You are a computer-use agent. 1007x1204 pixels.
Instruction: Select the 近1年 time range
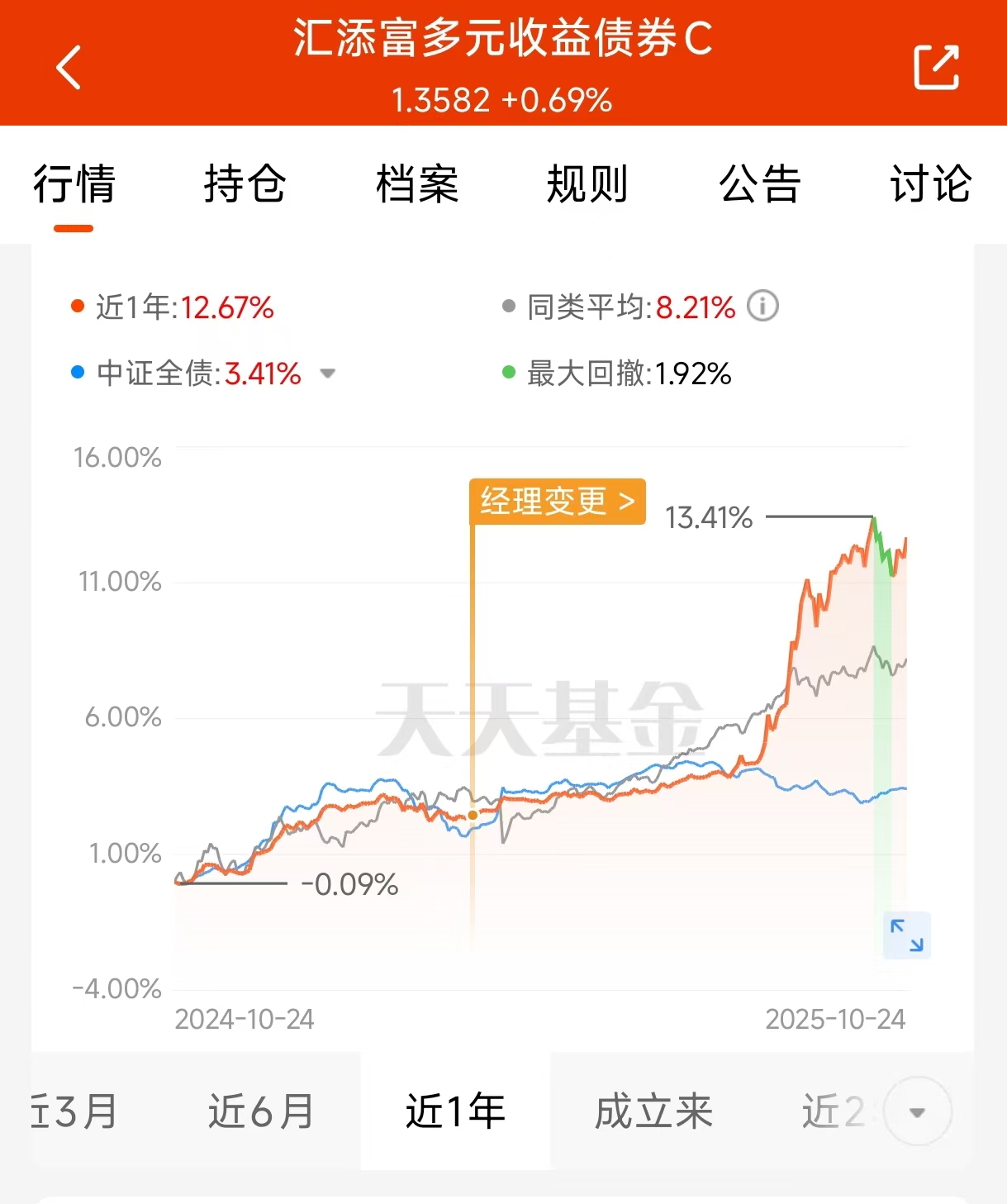[x=455, y=1111]
